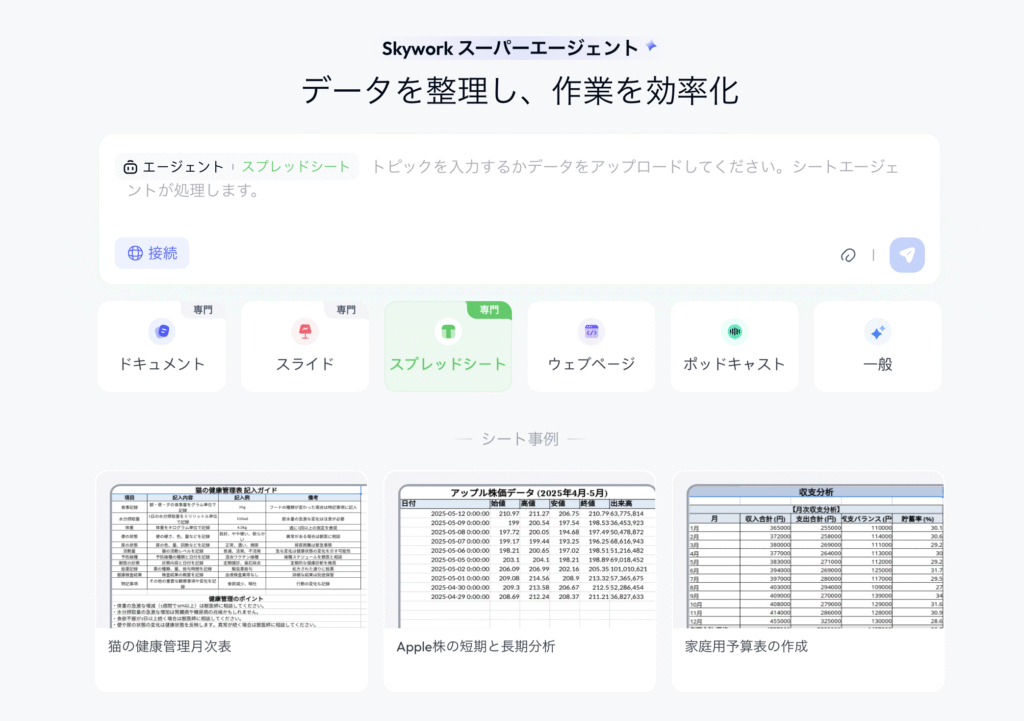This screenshot has height=721, width=1024.
Task: Click the sparkle icon next to Skywork title
Action: point(651,46)
